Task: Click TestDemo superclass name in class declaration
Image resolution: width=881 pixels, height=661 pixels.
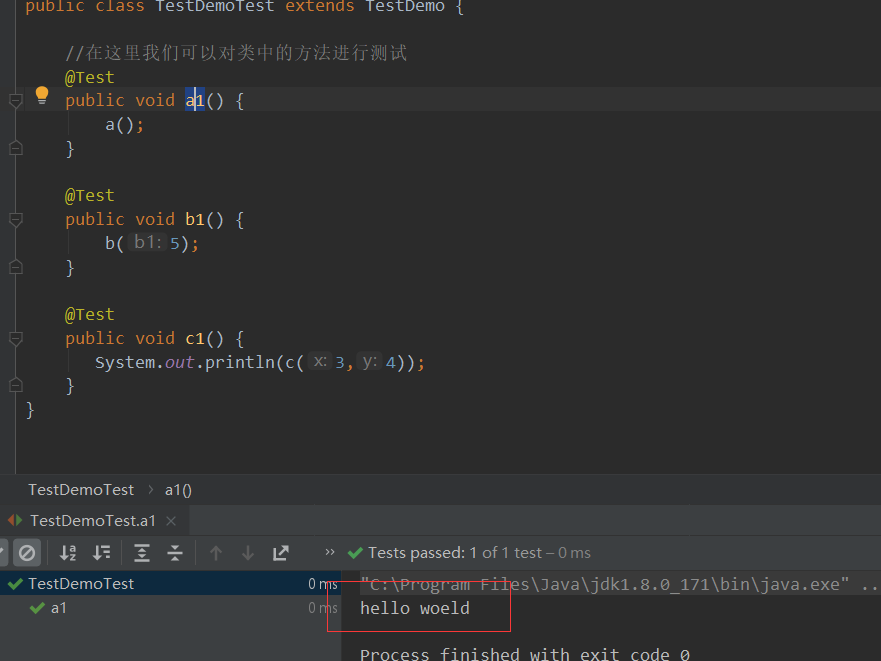Action: [x=405, y=6]
